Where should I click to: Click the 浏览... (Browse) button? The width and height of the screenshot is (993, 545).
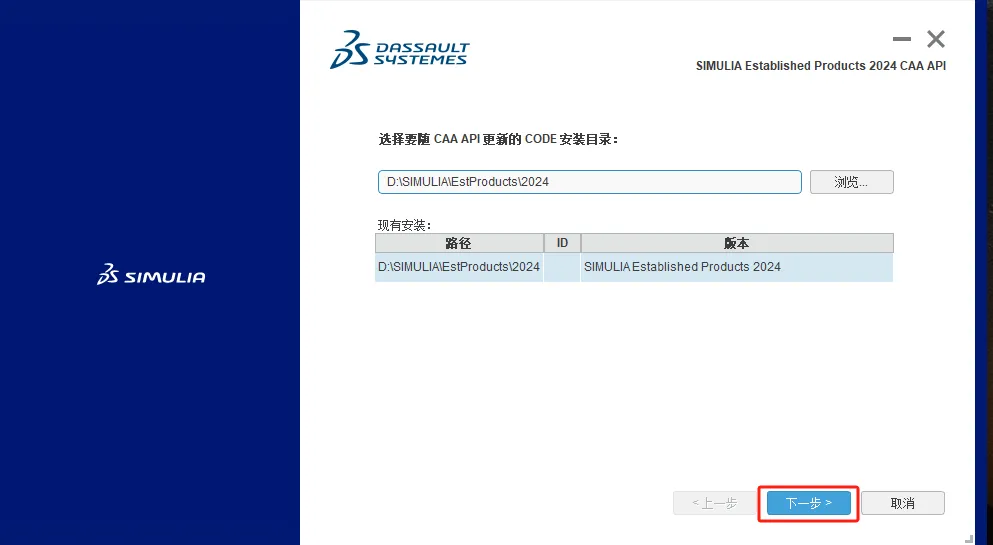851,182
